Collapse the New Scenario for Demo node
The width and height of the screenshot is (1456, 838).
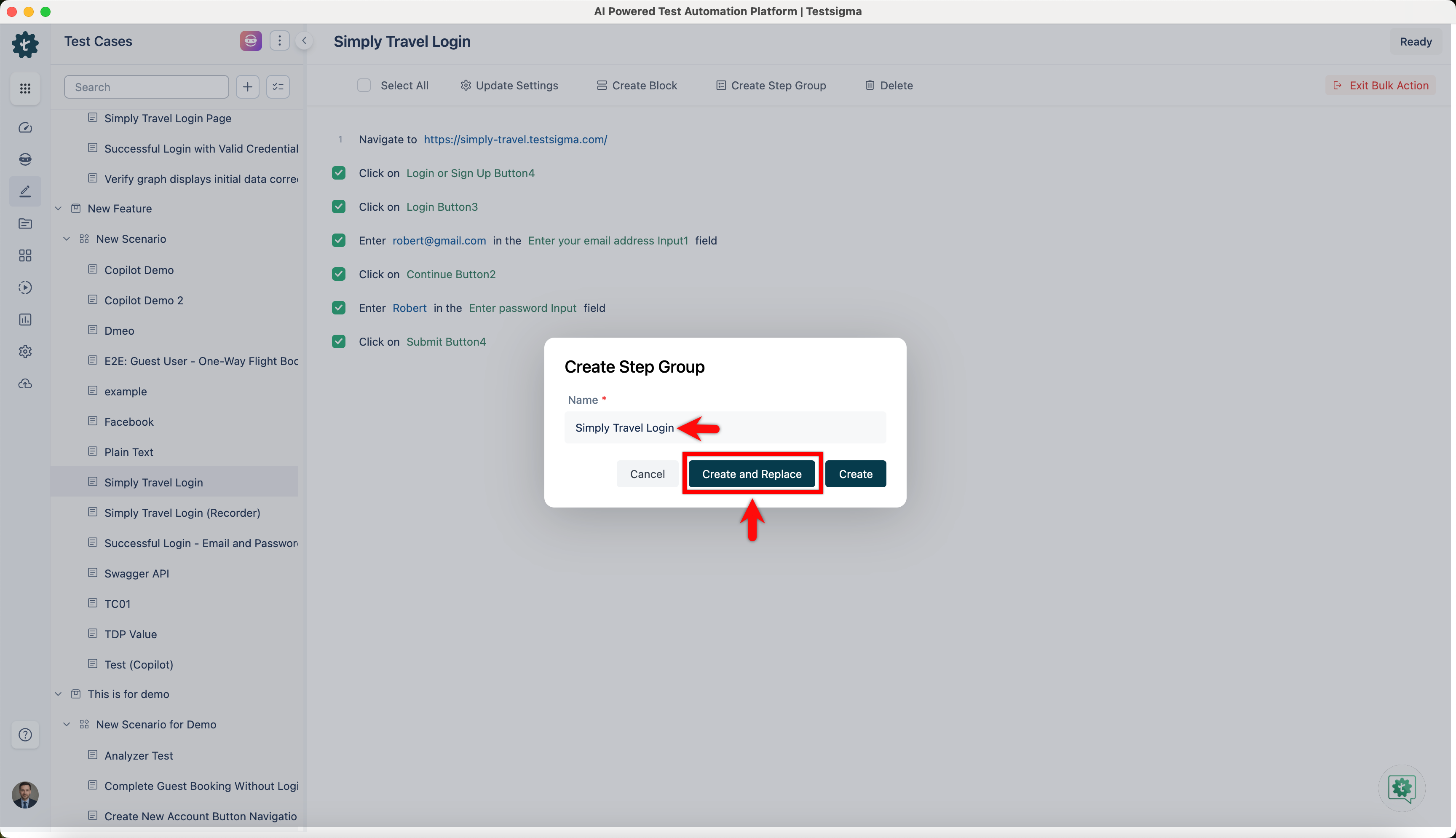click(67, 724)
